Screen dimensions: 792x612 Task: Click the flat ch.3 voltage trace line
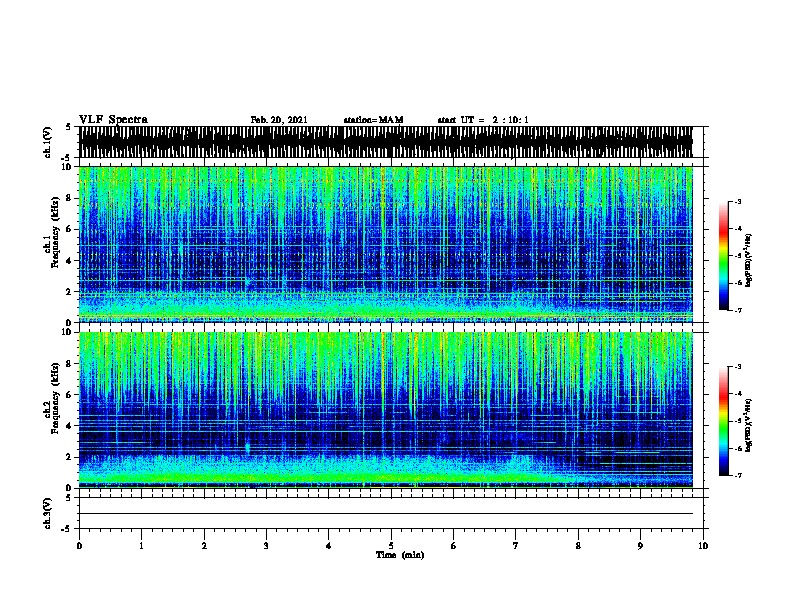tap(386, 514)
